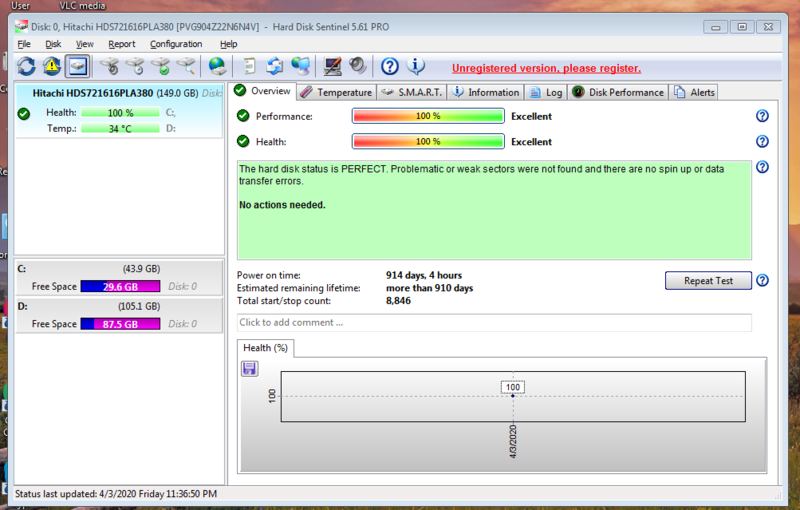This screenshot has height=510, width=800.
Task: Click the blue info bubble toolbar icon
Action: coord(416,66)
